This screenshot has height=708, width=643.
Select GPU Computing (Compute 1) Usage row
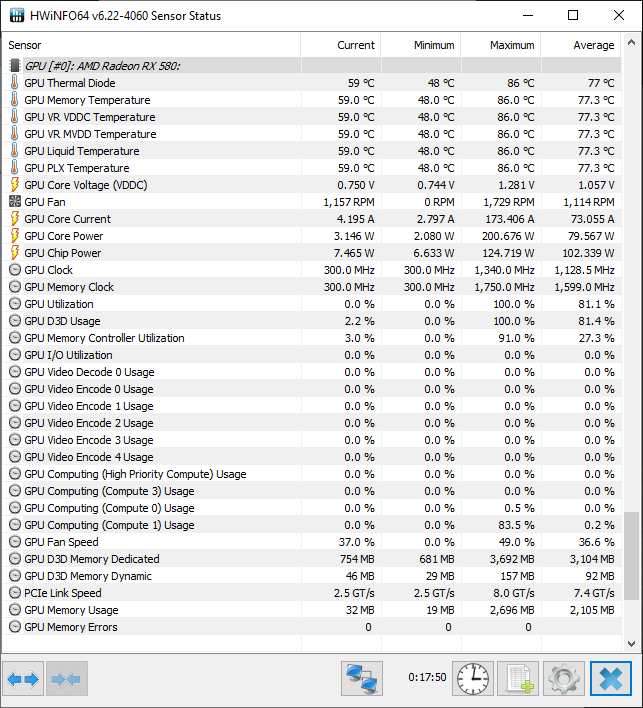[x=312, y=525]
